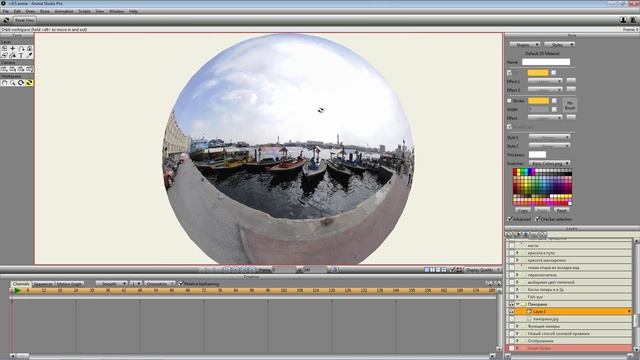
Task: Toggle visibility of the панорама.jpg layer
Action: click(x=511, y=319)
